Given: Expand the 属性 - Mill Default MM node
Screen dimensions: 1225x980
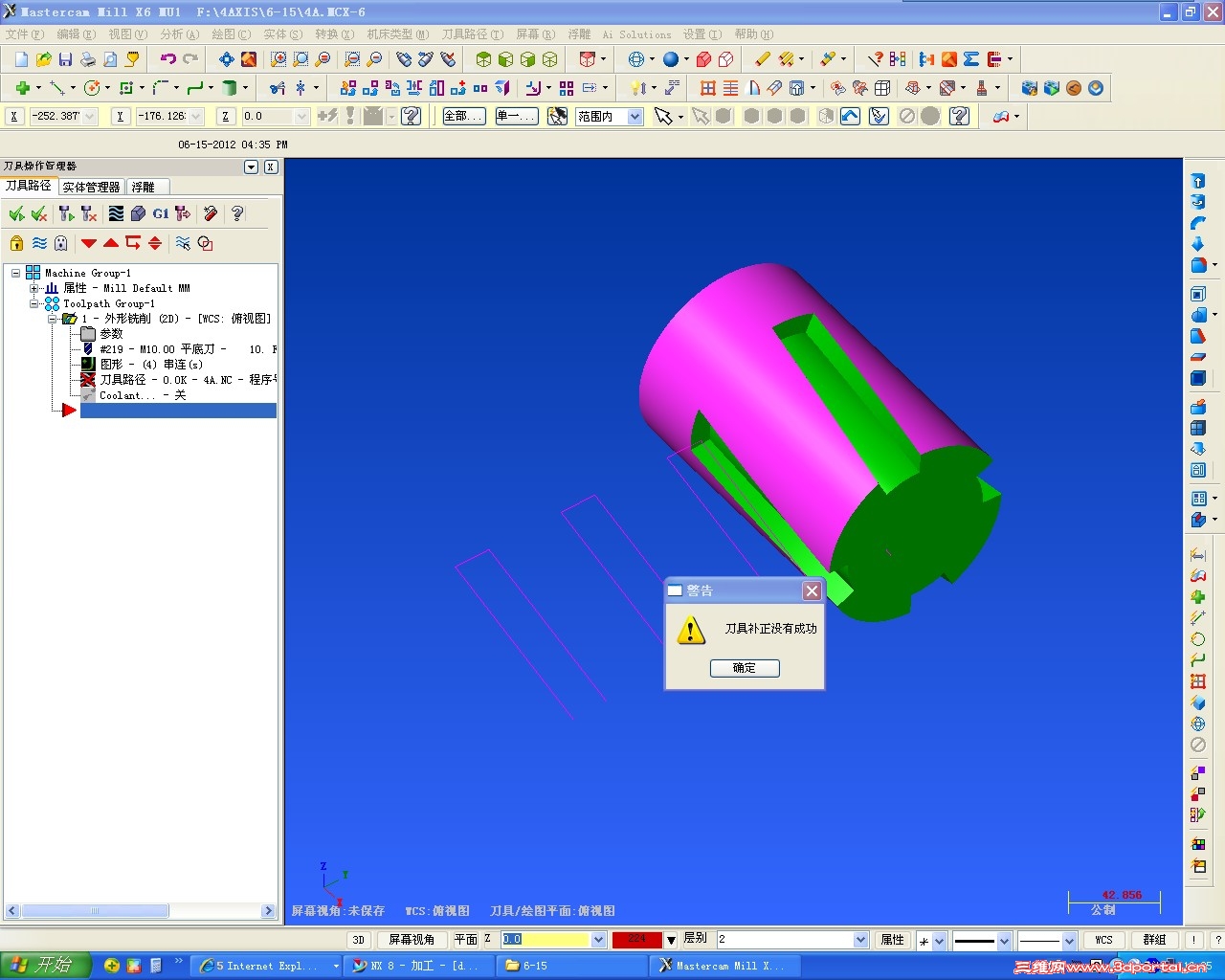Looking at the screenshot, I should tap(34, 288).
